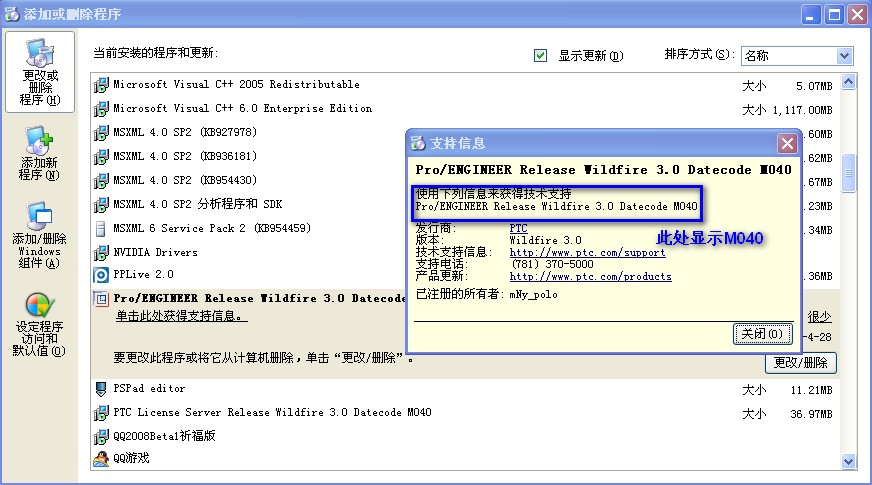The height and width of the screenshot is (485, 872).
Task: Click the list scrollbar thumb
Action: point(848,173)
